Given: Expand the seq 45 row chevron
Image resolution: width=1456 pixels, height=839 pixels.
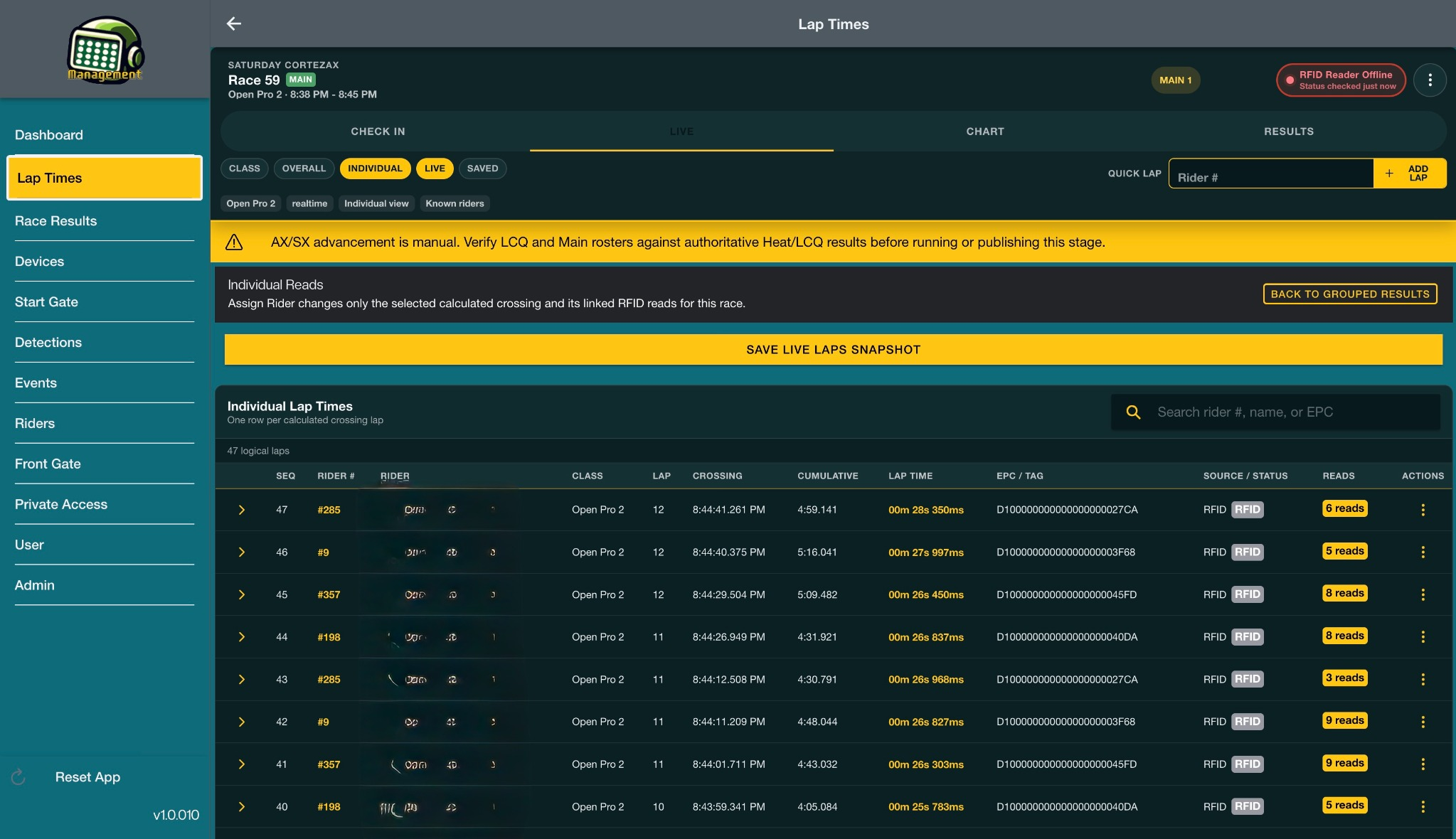Looking at the screenshot, I should click(242, 594).
